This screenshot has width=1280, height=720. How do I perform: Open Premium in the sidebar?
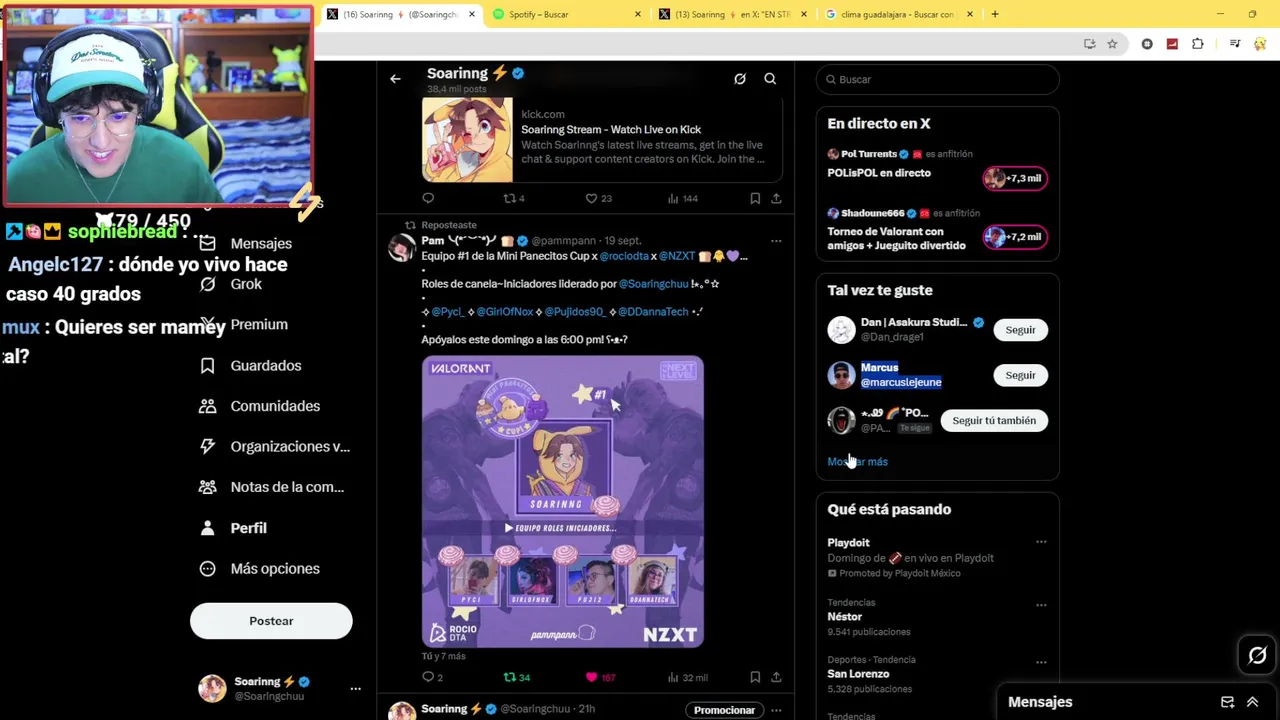tap(244, 324)
